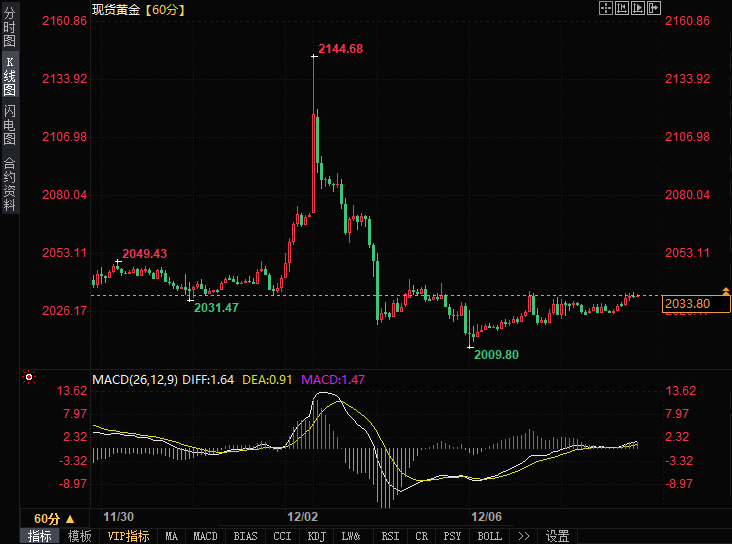Select the K线图 sidebar view
732x544 pixels.
(x=9, y=77)
